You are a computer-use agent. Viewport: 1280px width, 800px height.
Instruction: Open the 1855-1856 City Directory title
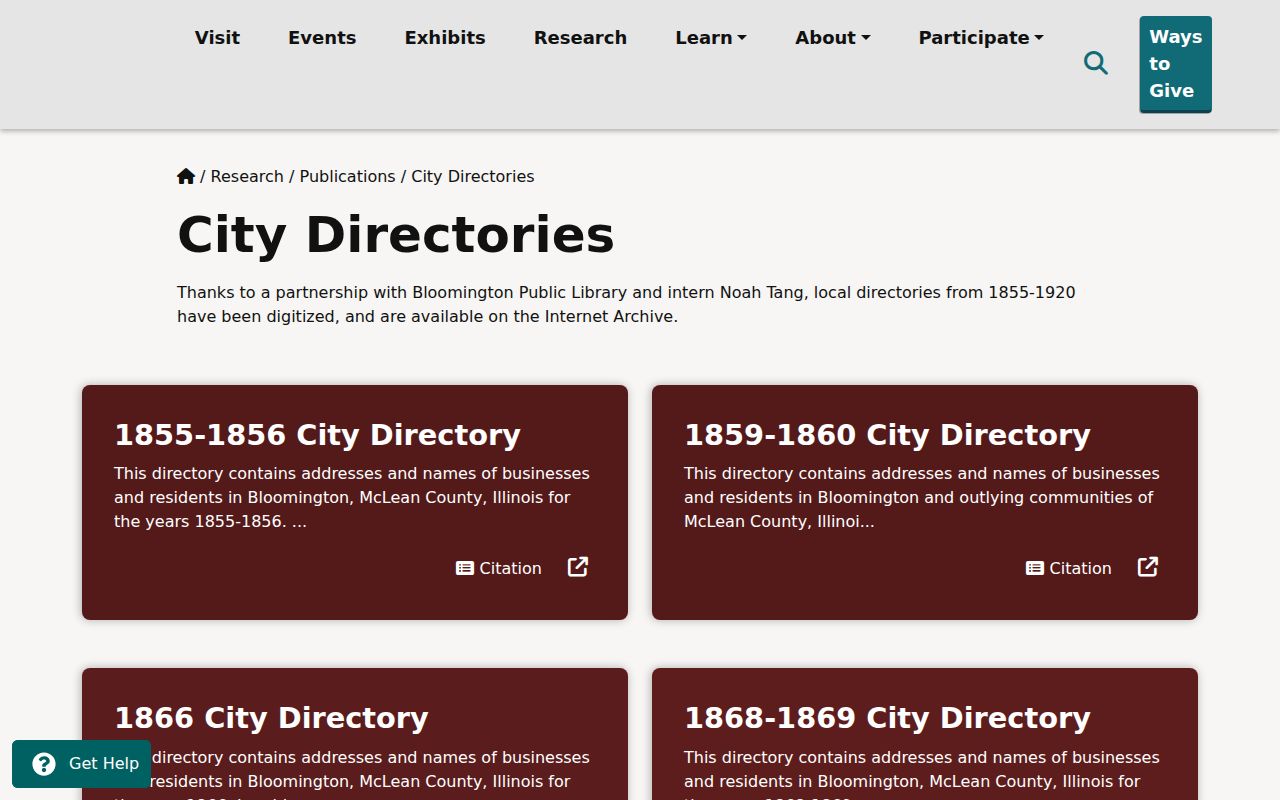pos(317,435)
